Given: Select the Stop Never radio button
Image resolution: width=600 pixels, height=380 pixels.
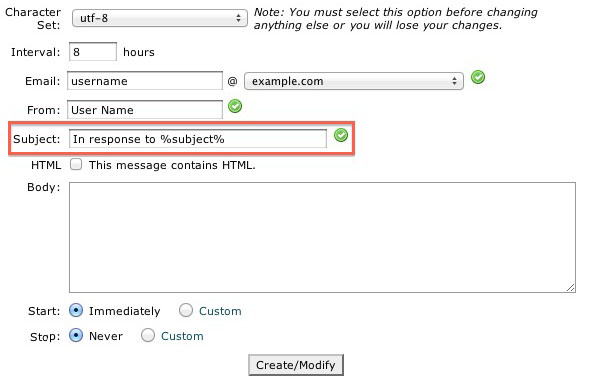Looking at the screenshot, I should (76, 335).
